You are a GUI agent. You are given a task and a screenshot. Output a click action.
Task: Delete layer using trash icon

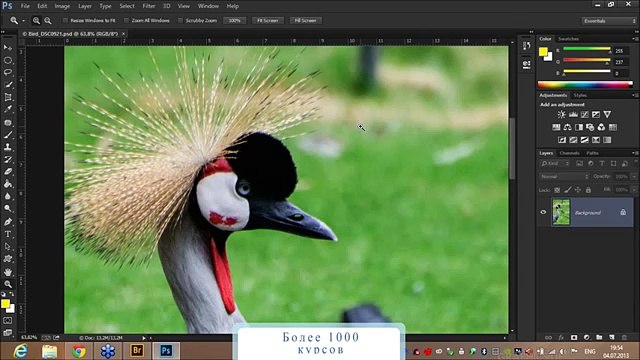624,338
